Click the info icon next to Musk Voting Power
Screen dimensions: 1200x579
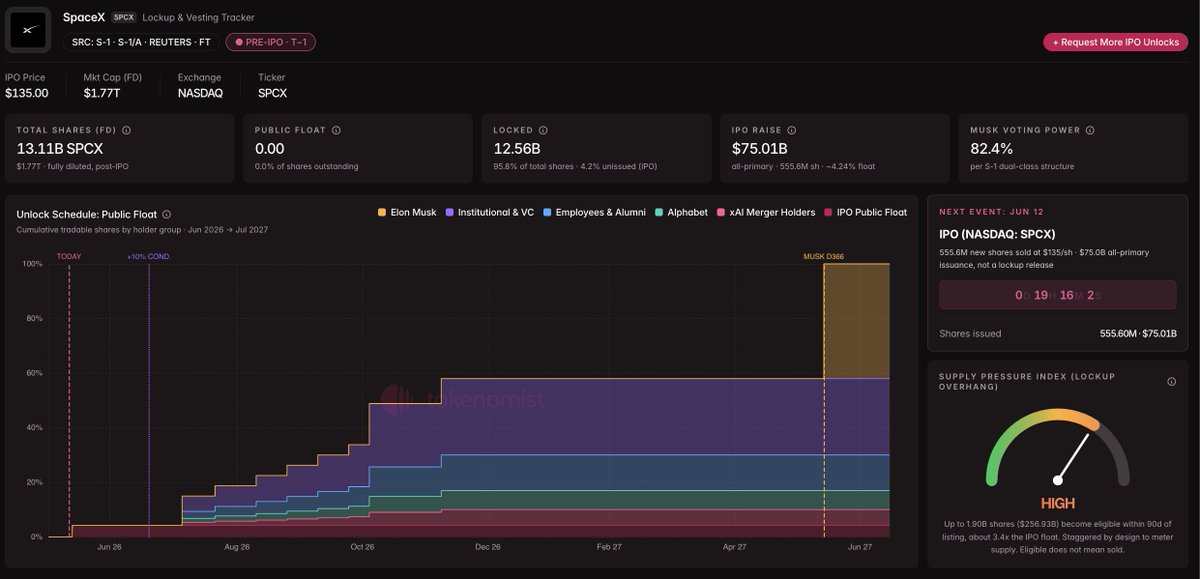1090,130
